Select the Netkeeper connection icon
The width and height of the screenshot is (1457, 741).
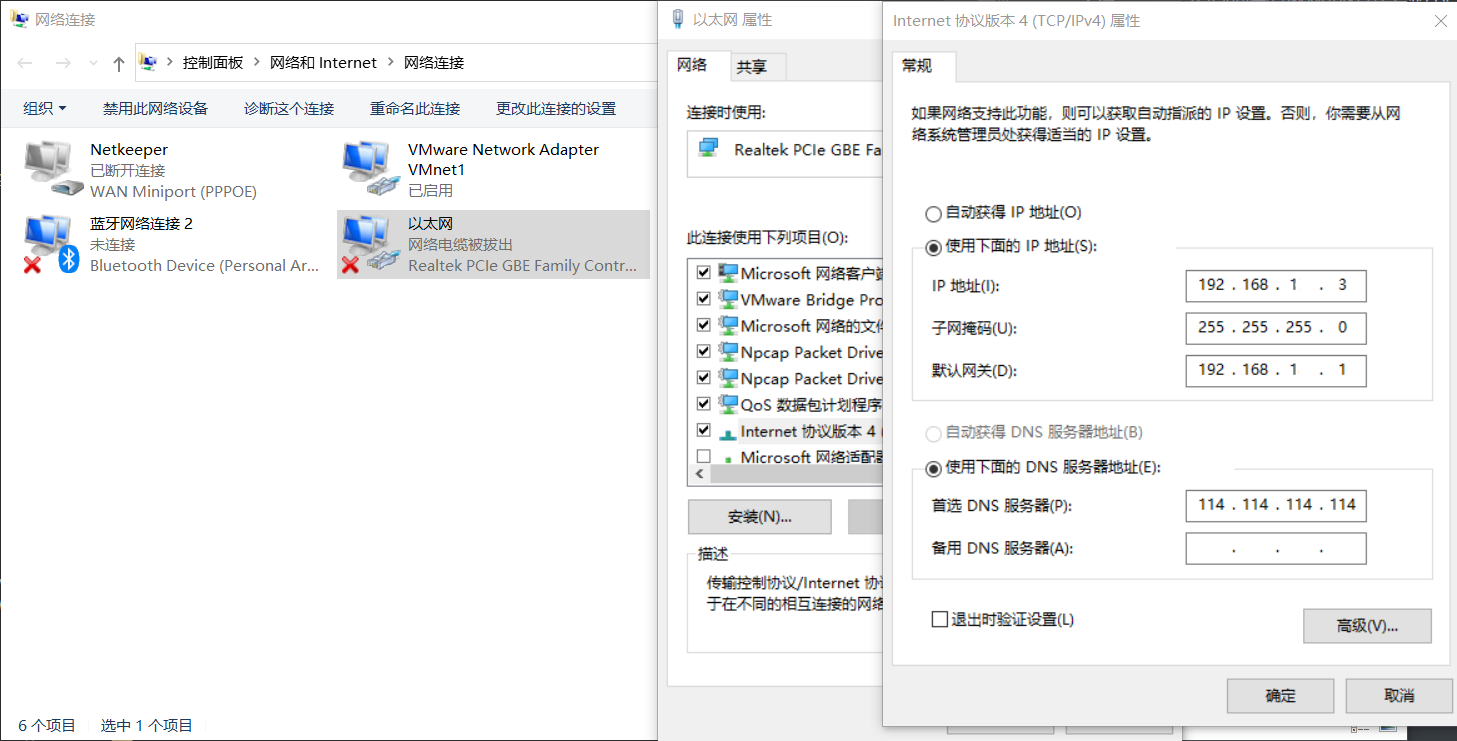[x=52, y=169]
